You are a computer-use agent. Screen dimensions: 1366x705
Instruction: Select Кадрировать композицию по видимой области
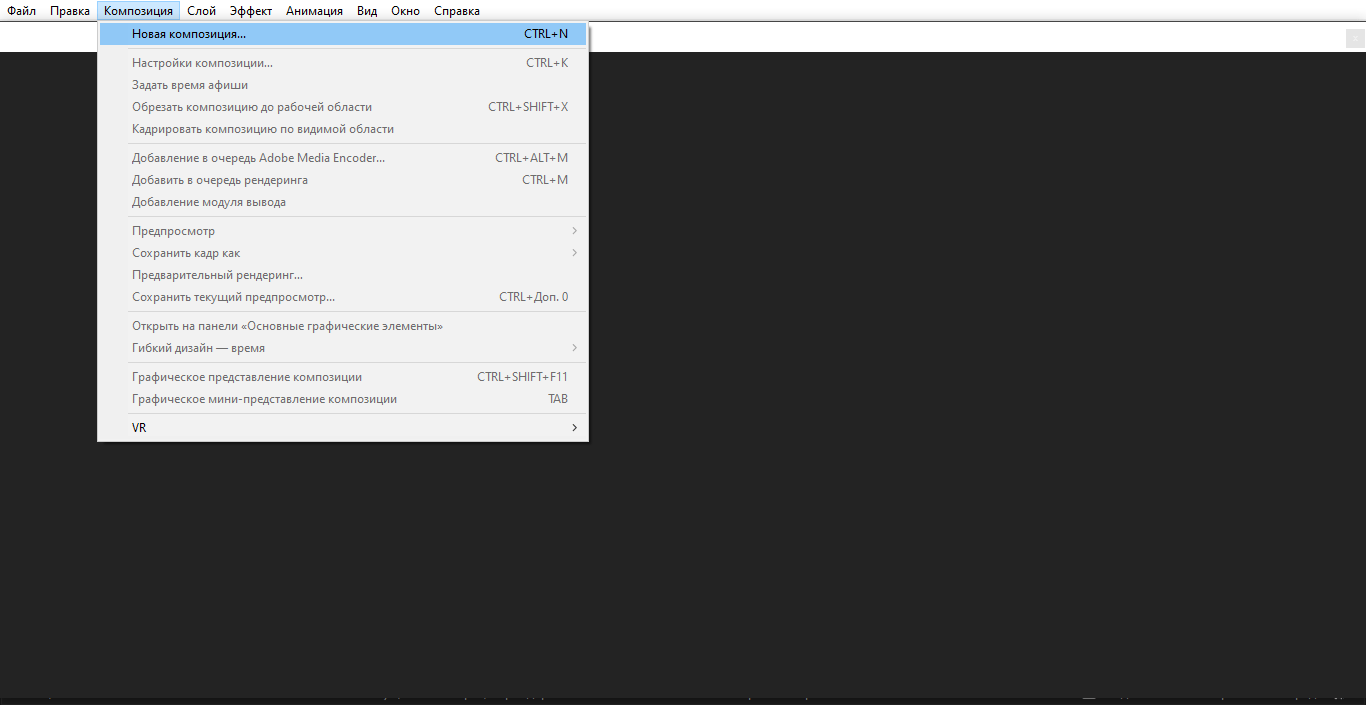(343, 129)
